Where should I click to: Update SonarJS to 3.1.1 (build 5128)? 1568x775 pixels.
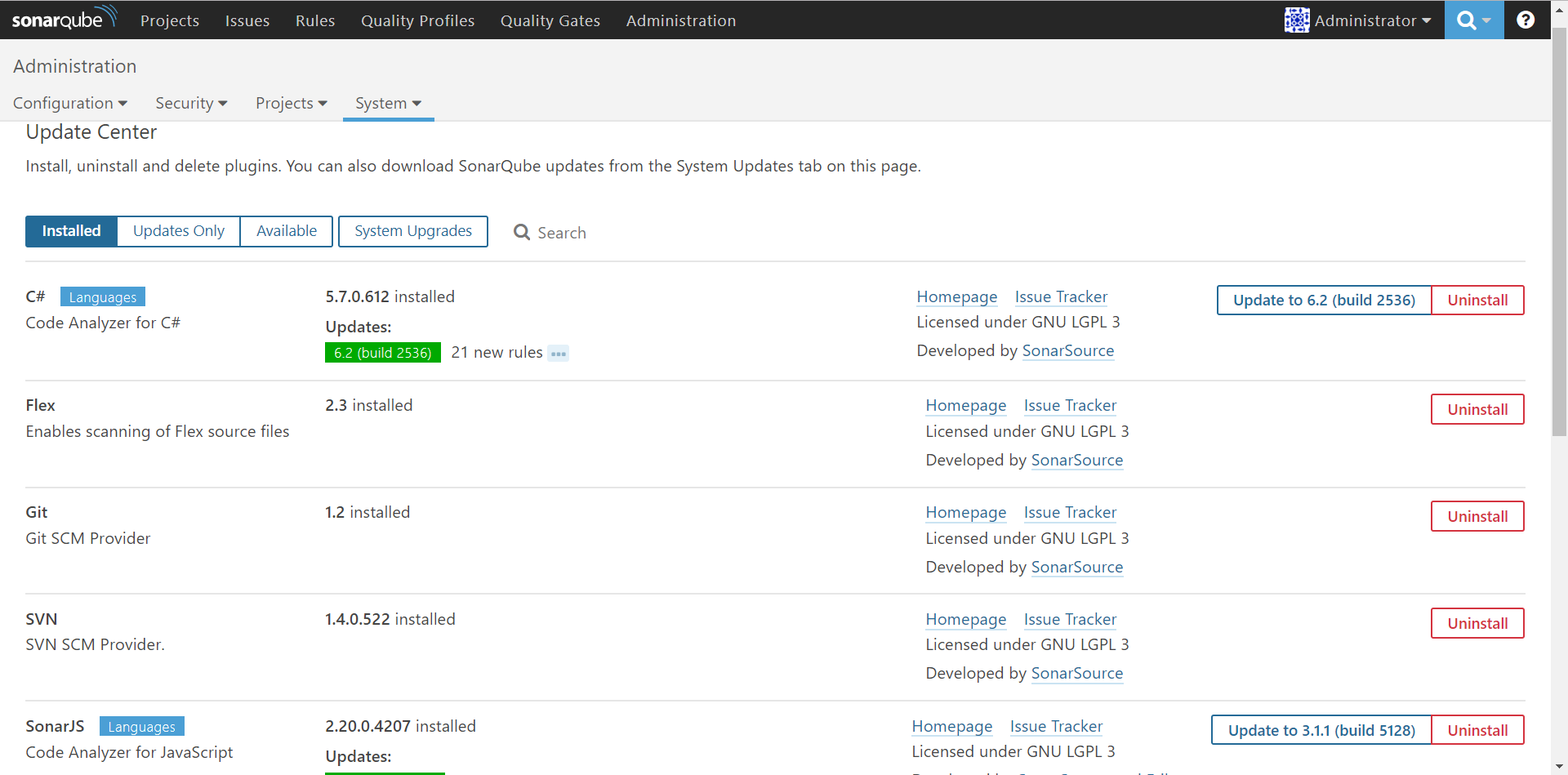[x=1321, y=730]
